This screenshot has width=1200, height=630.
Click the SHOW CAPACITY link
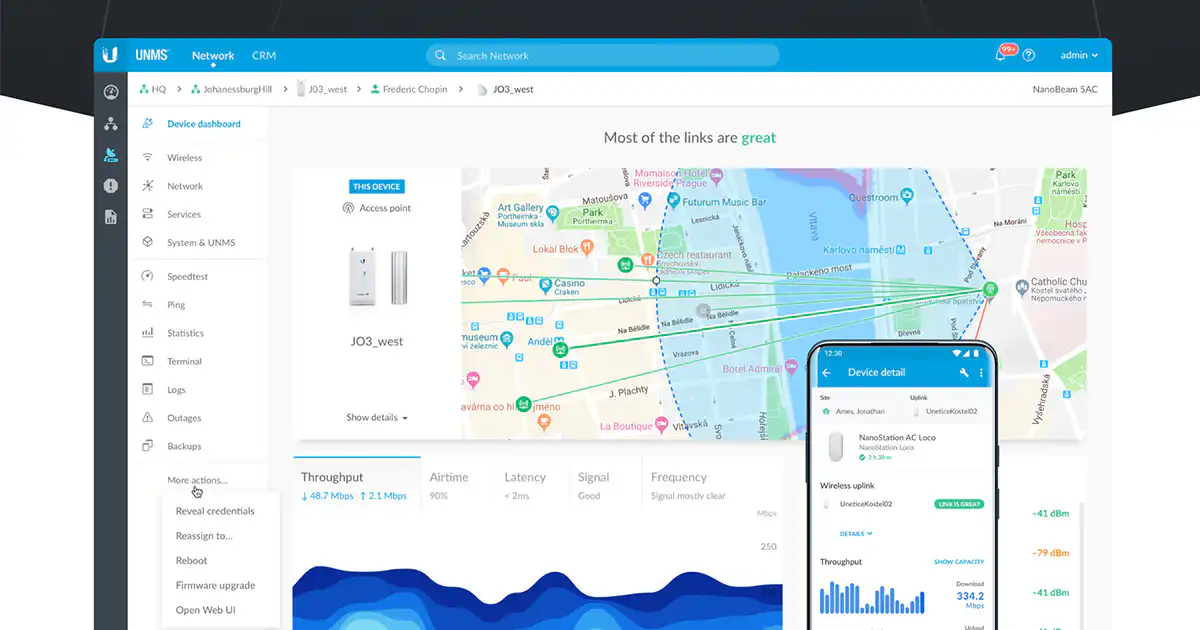coord(958,562)
